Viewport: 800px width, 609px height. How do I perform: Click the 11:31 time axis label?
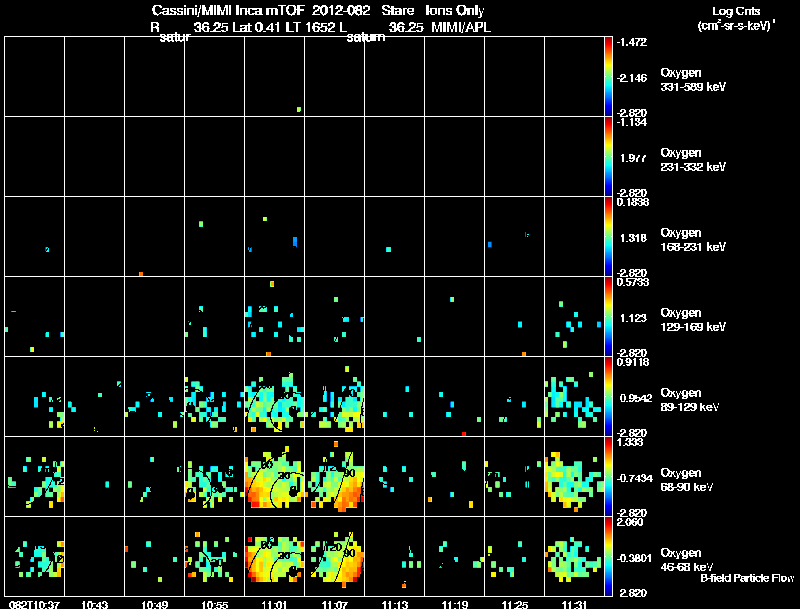(x=574, y=604)
